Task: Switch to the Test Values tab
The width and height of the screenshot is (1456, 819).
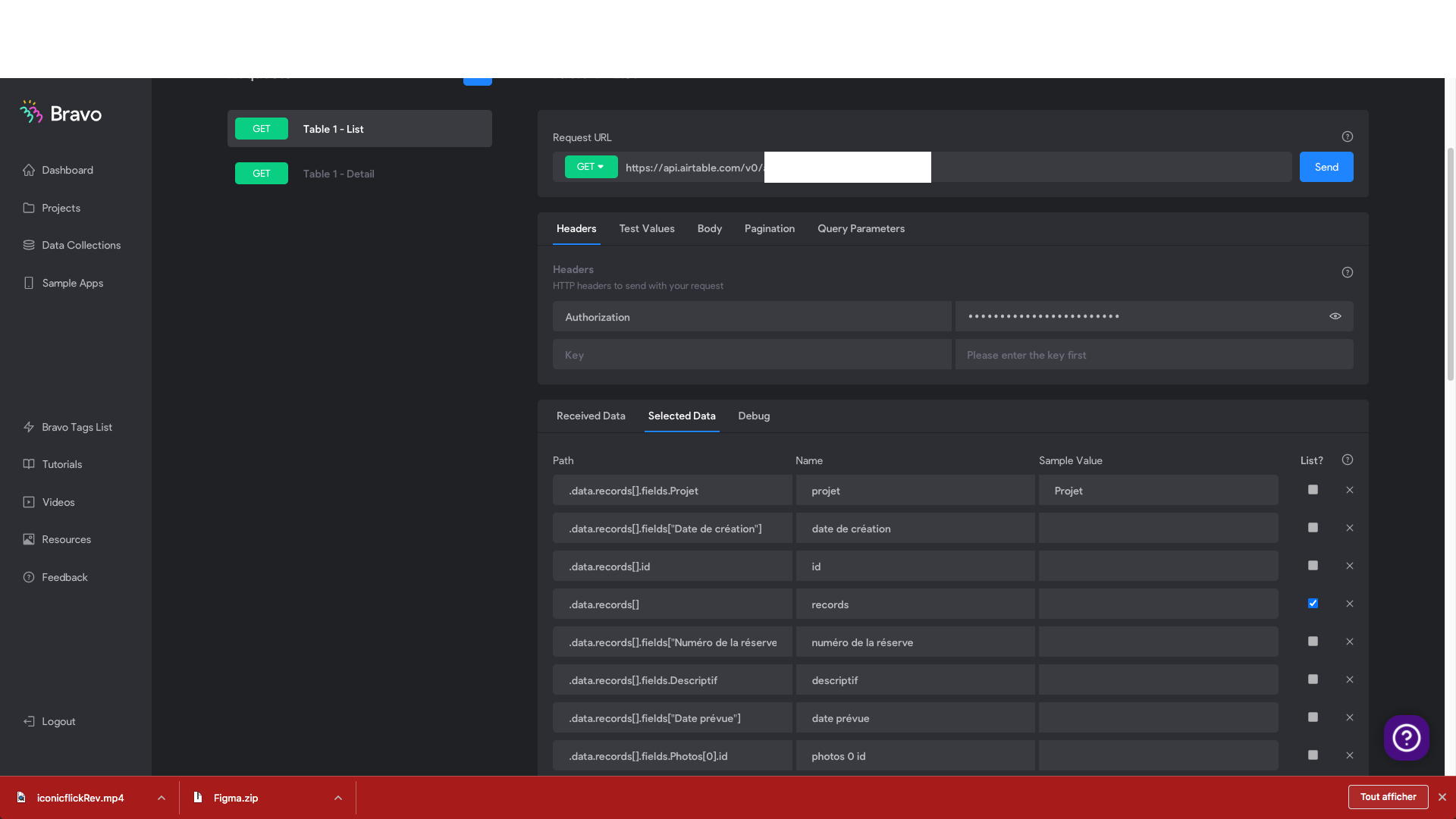Action: point(646,228)
